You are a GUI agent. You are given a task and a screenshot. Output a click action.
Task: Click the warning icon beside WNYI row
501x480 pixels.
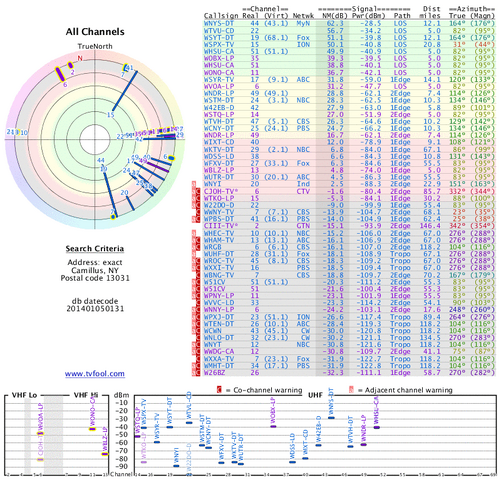(x=194, y=184)
